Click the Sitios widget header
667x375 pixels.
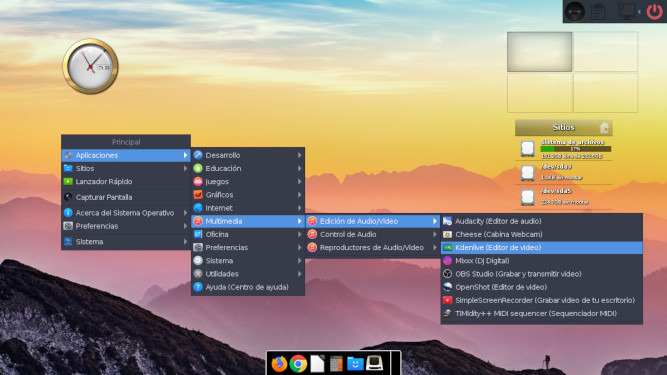(564, 128)
